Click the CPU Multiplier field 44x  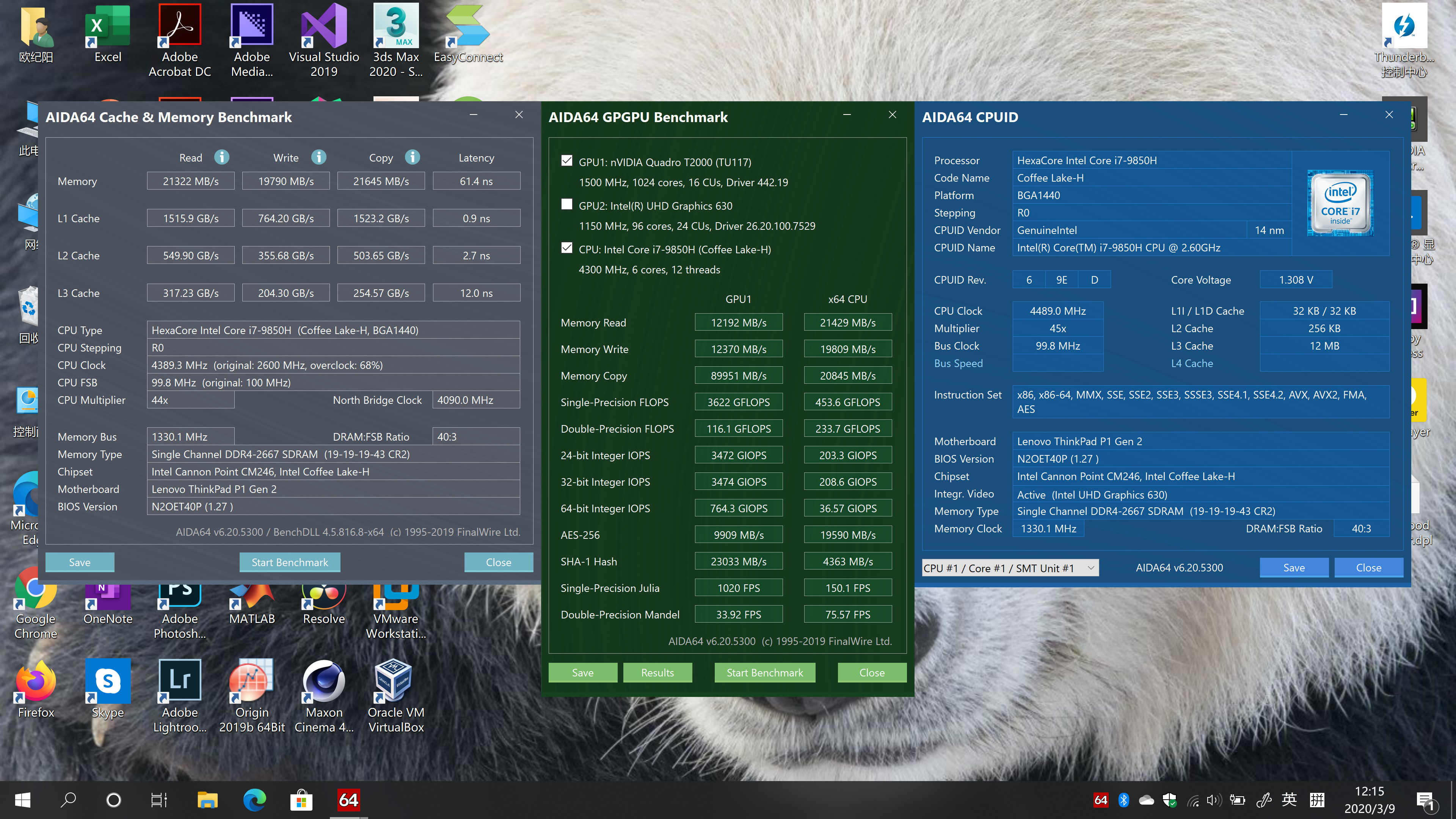coord(190,400)
